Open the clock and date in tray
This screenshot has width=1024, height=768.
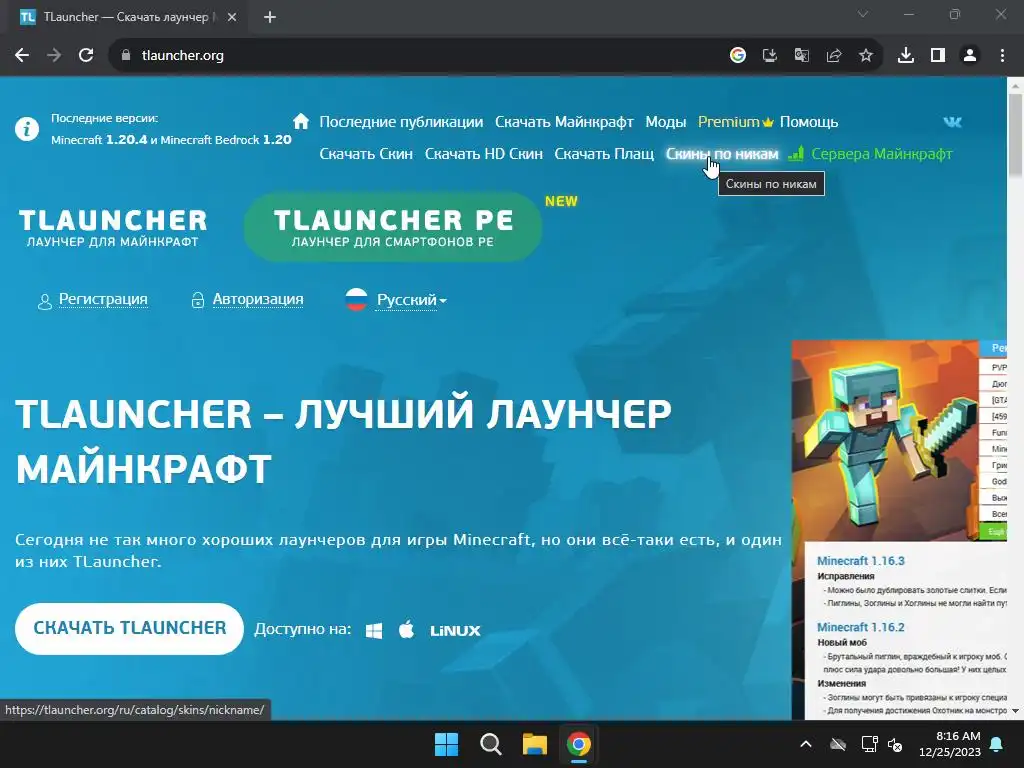pyautogui.click(x=950, y=744)
